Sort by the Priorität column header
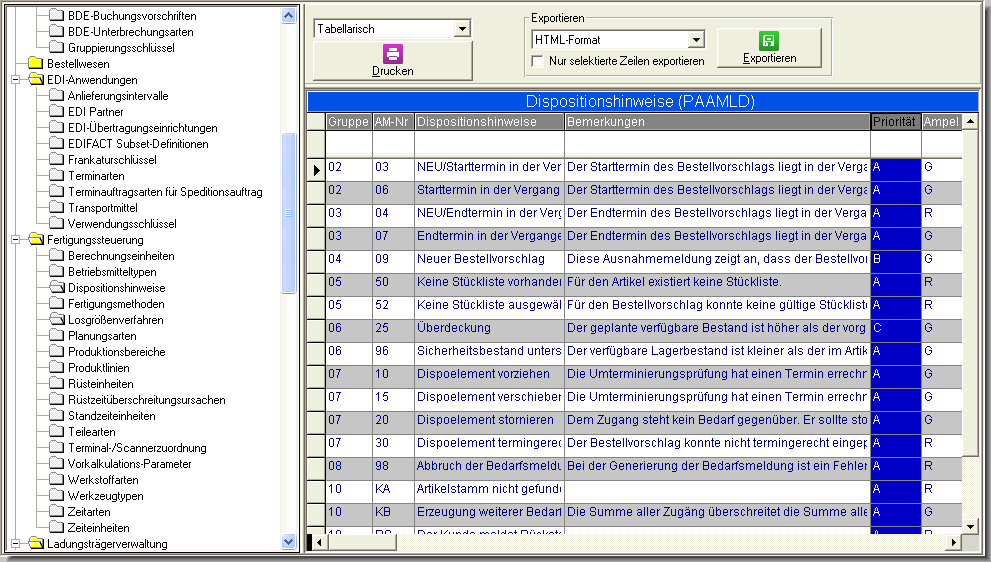This screenshot has height=562, width=991. coord(894,122)
